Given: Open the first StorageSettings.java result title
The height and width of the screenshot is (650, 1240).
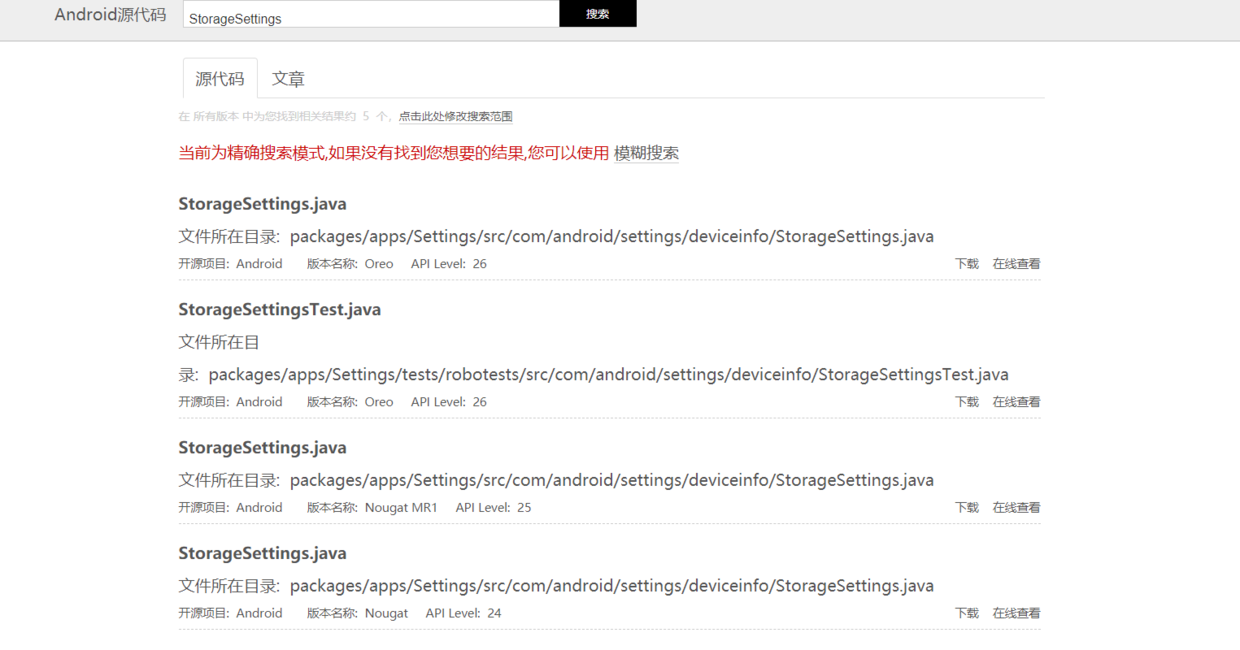Looking at the screenshot, I should (261, 204).
